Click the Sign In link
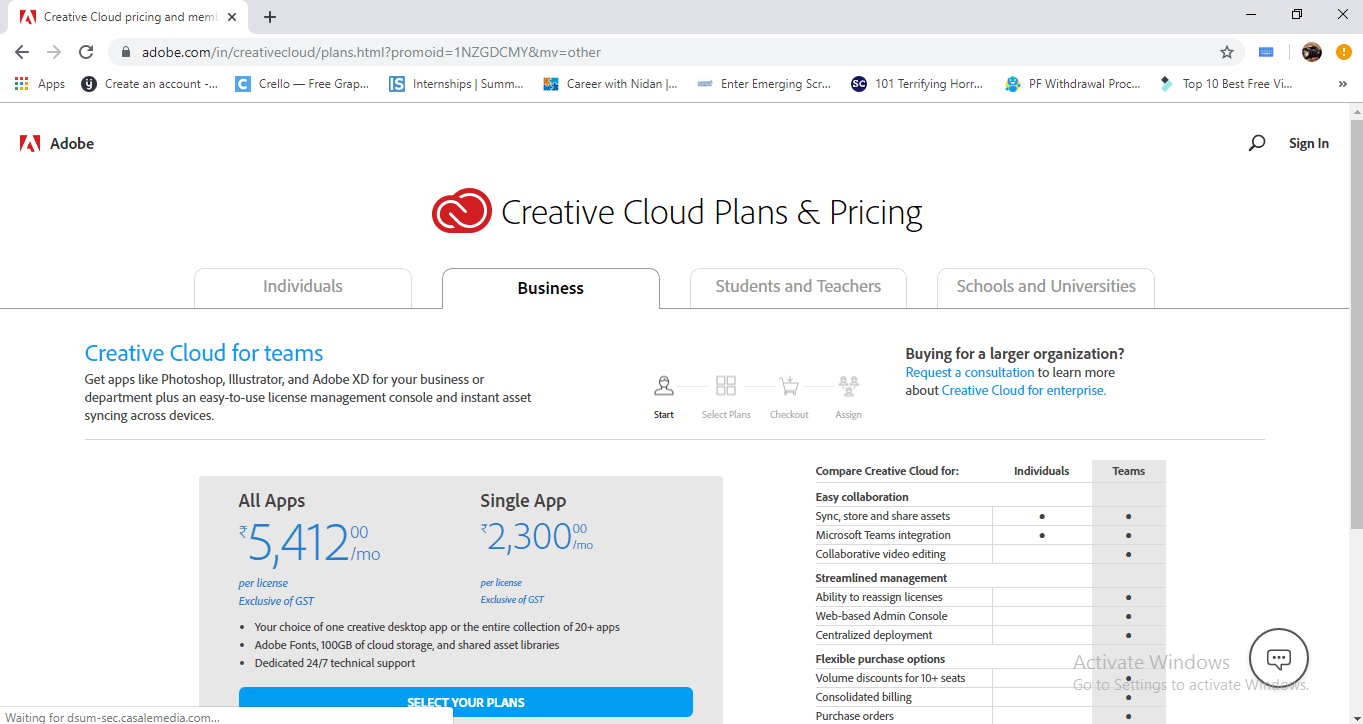This screenshot has width=1363, height=724. click(x=1309, y=144)
